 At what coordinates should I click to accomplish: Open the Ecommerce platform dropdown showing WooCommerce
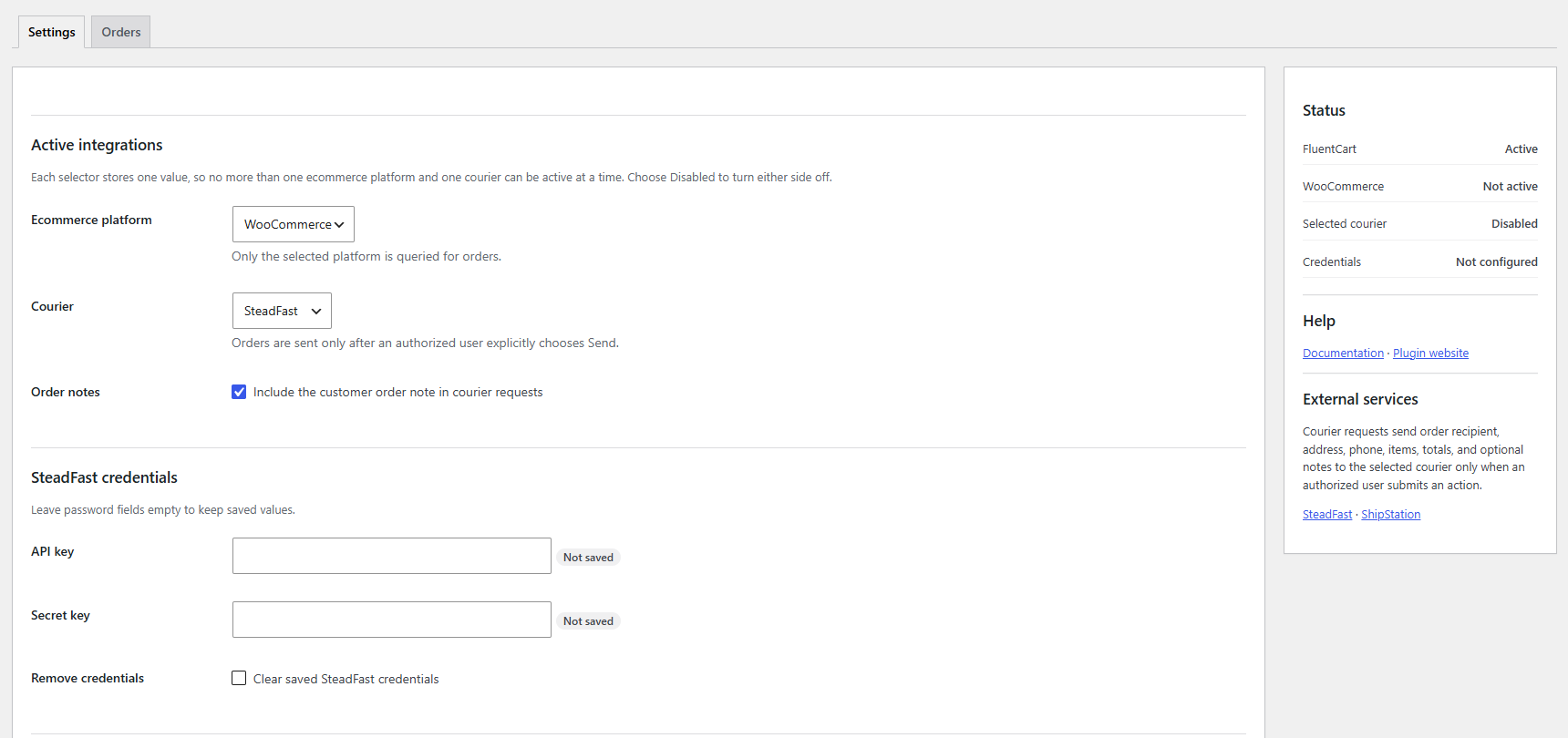point(293,224)
